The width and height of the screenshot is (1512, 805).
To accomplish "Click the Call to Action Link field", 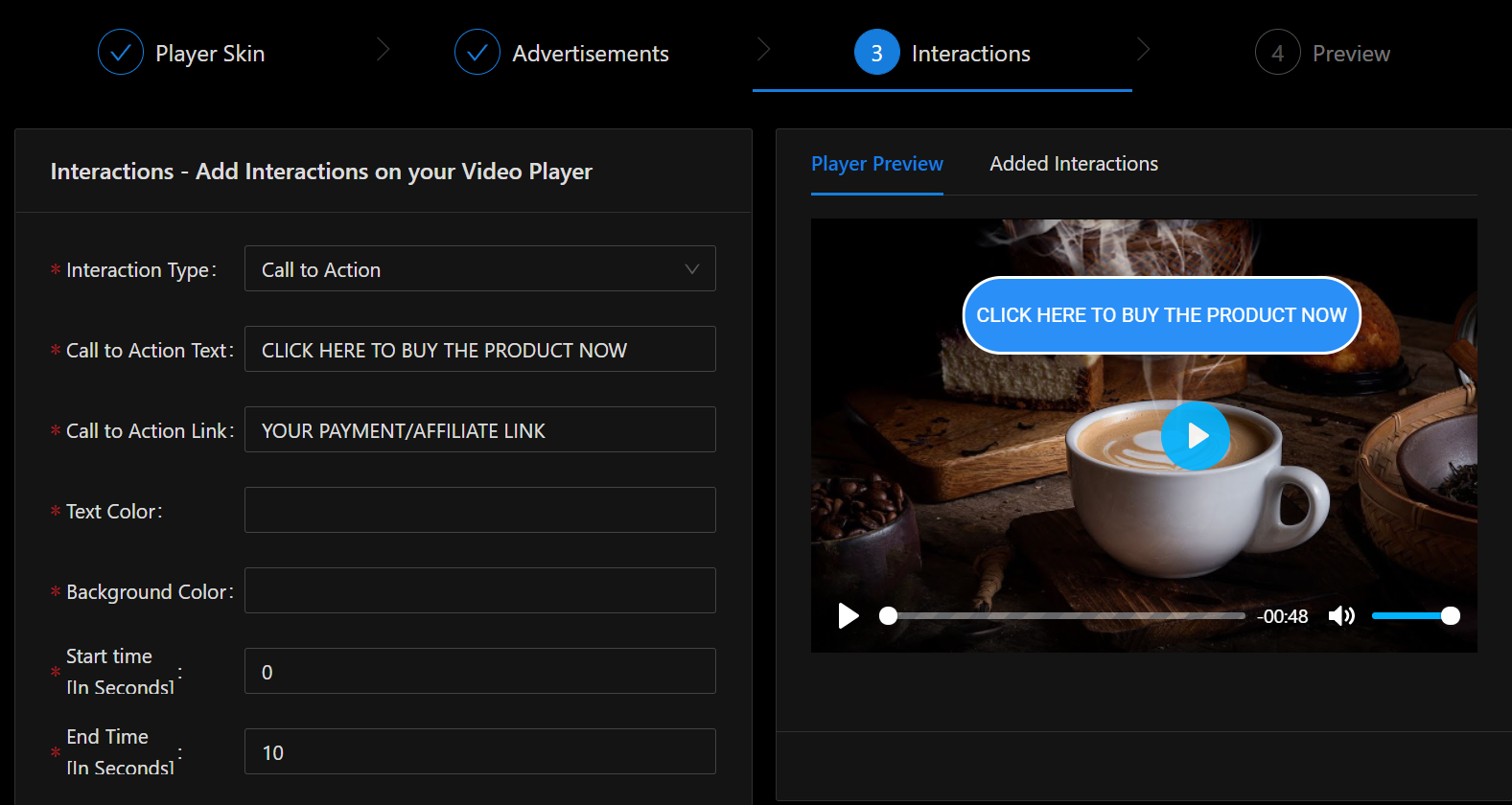I will [480, 429].
